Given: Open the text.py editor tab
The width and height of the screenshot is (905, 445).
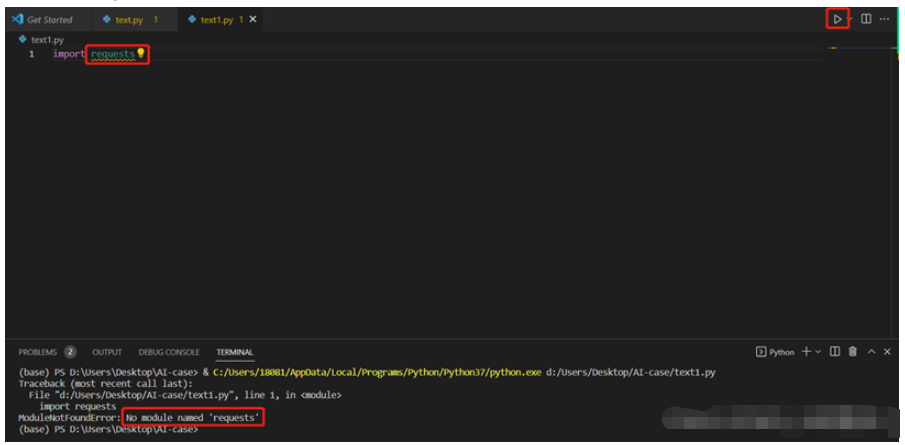Looking at the screenshot, I should [x=129, y=20].
